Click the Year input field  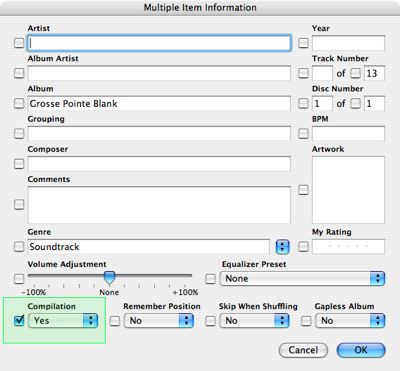pyautogui.click(x=348, y=43)
